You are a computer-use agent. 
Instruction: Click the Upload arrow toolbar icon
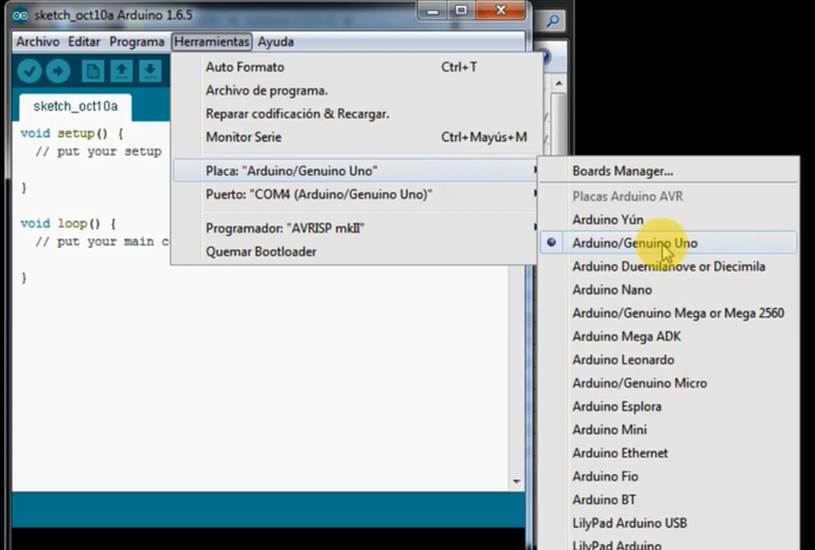click(58, 71)
